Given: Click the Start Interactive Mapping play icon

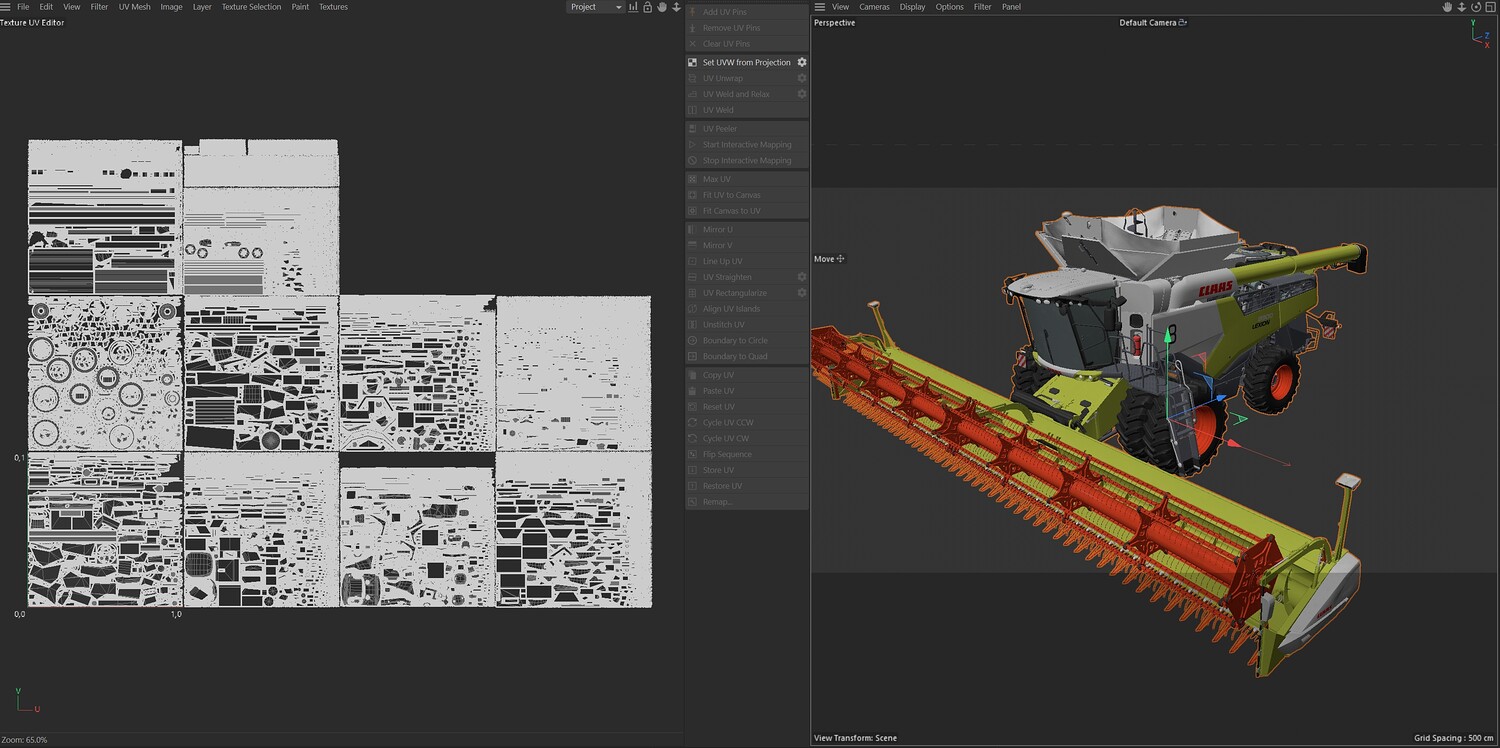Looking at the screenshot, I should click(692, 145).
